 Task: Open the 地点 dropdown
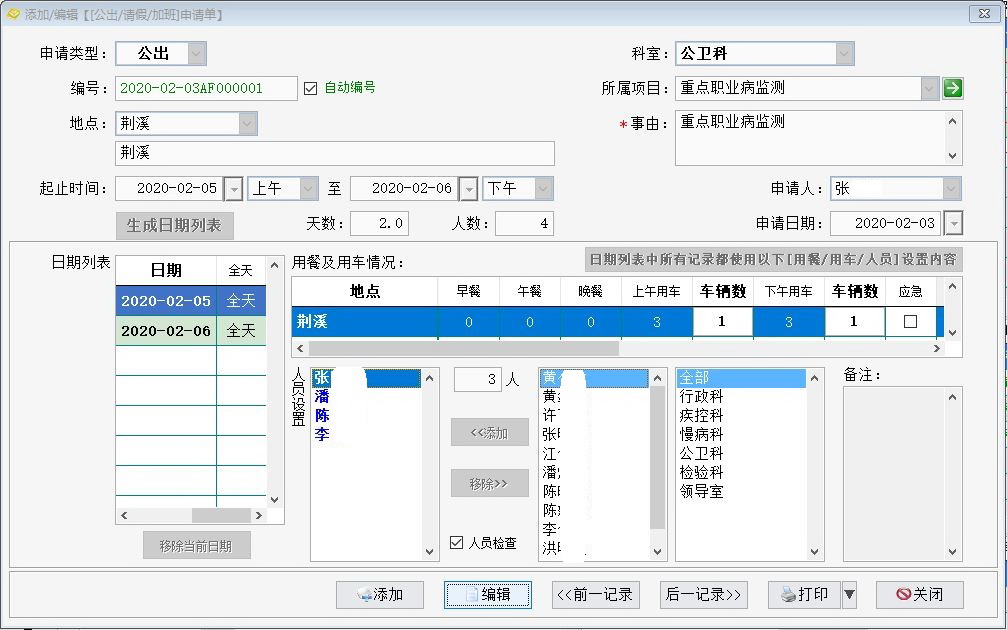pos(247,123)
